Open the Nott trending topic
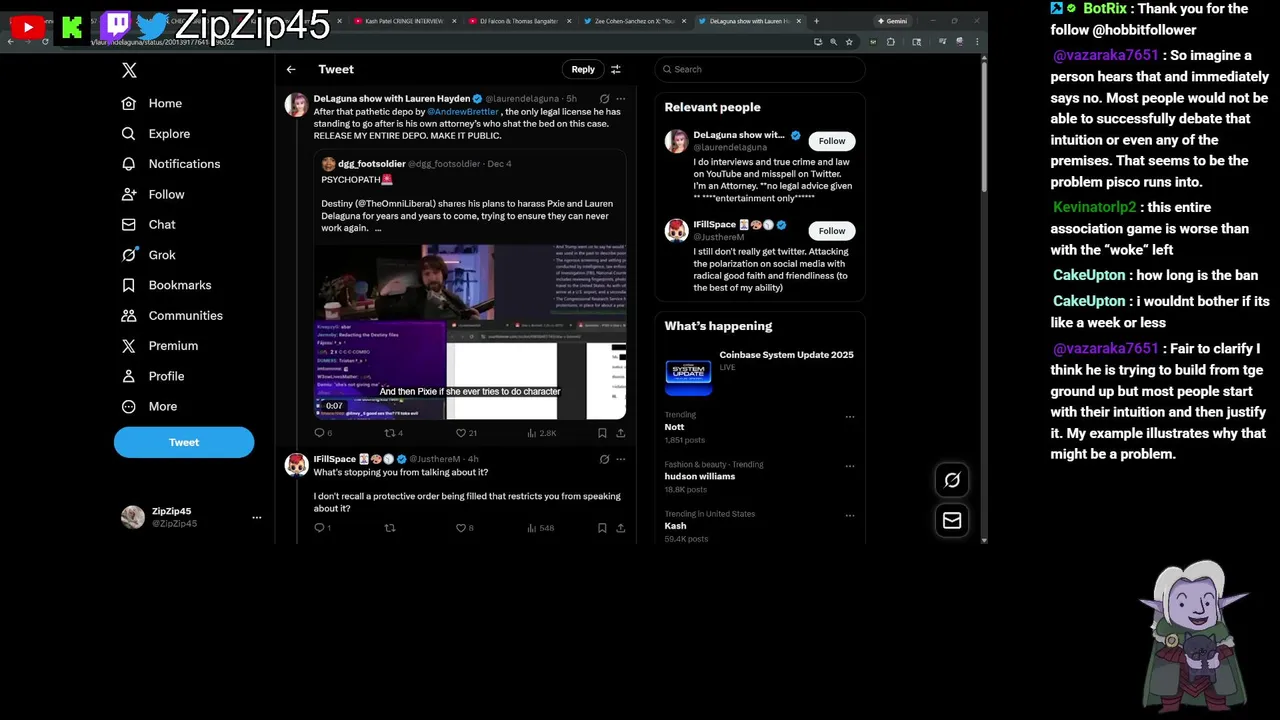 (x=674, y=427)
